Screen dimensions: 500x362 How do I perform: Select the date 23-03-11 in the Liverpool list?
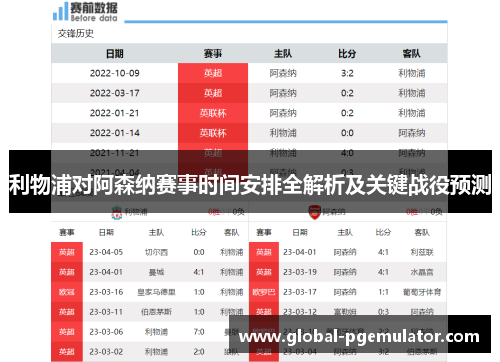106,312
